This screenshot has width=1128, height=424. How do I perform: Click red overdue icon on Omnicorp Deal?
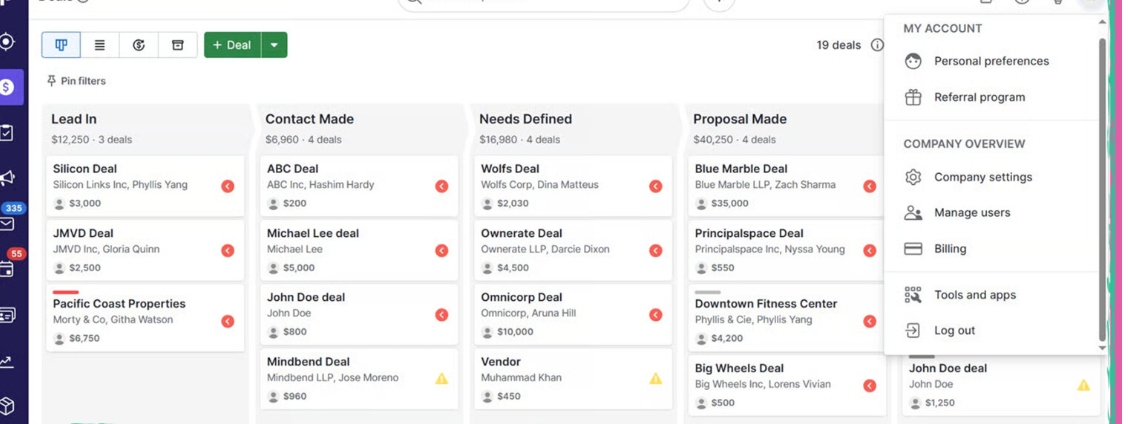(x=655, y=315)
